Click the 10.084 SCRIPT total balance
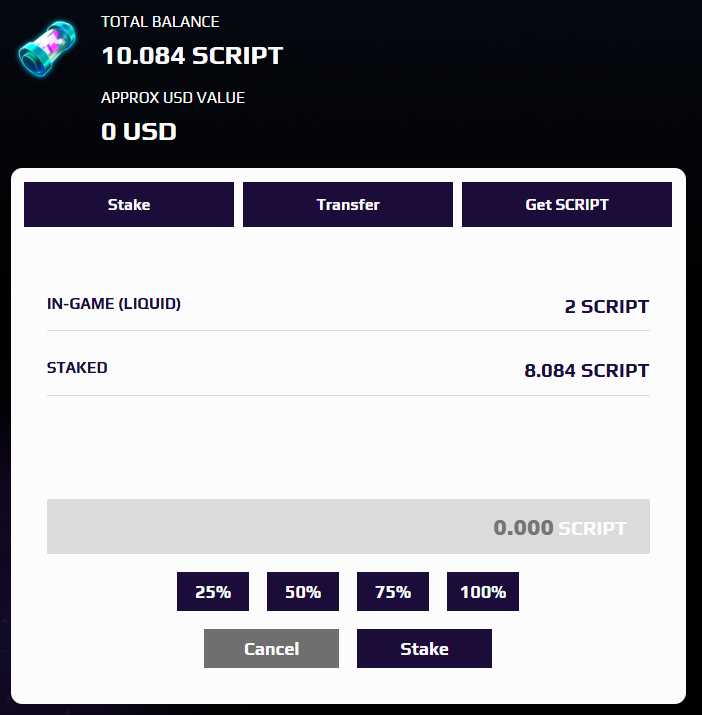Viewport: 702px width, 715px height. [x=192, y=56]
